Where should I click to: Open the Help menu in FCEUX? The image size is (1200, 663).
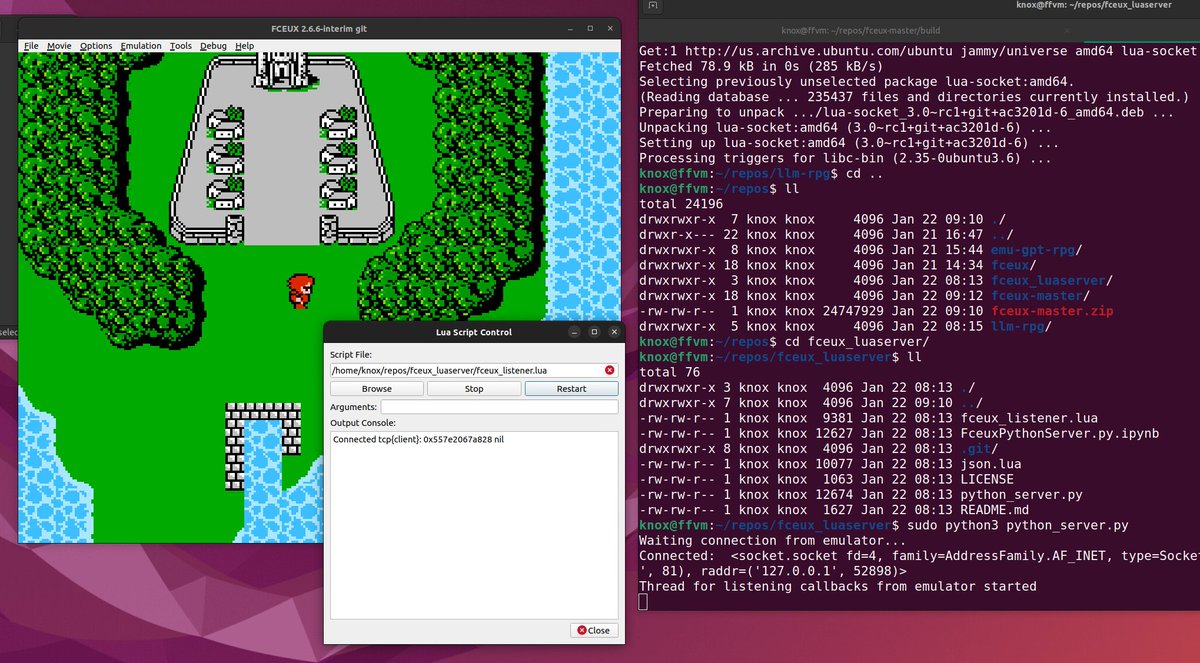[243, 45]
